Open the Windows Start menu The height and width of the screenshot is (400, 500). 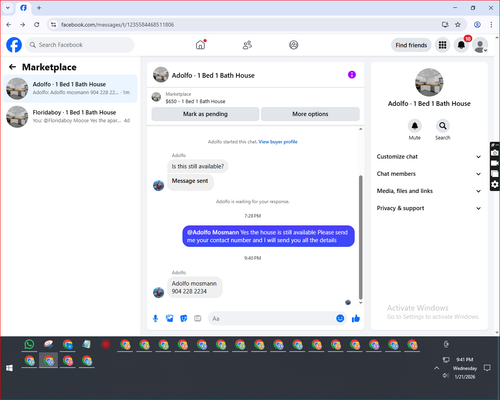coord(9,368)
